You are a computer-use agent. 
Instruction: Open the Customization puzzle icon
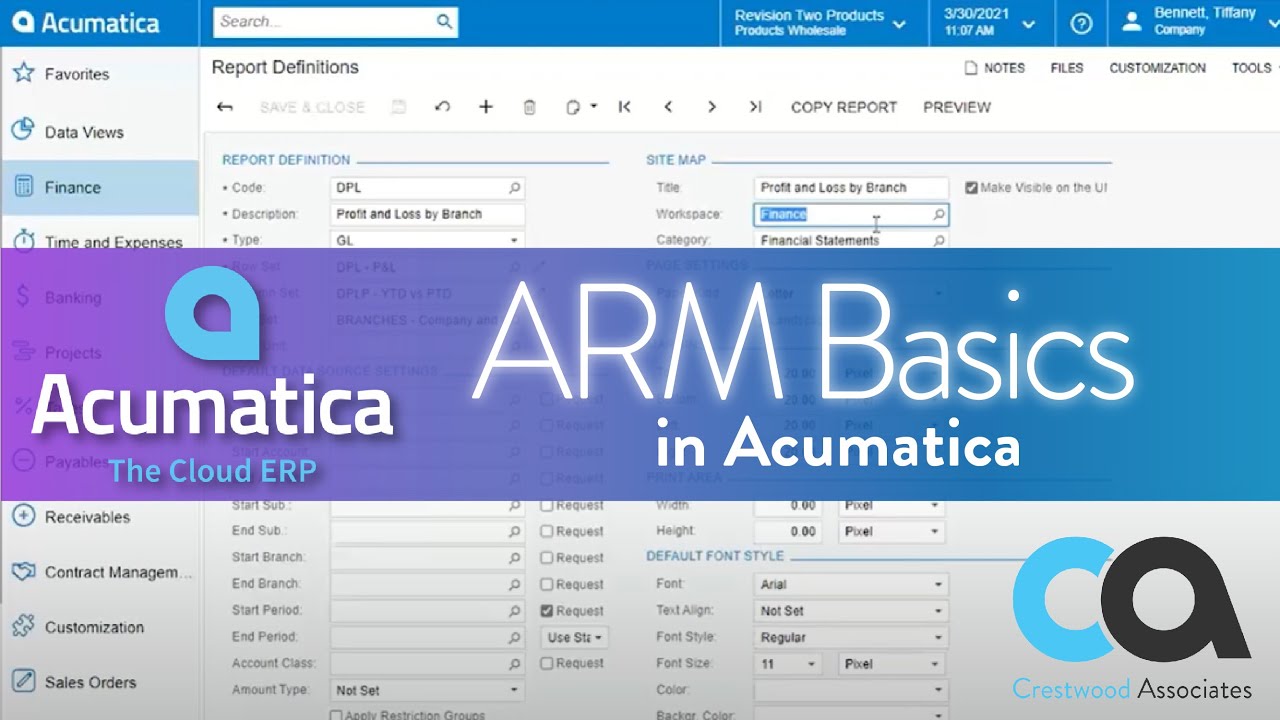coord(23,627)
